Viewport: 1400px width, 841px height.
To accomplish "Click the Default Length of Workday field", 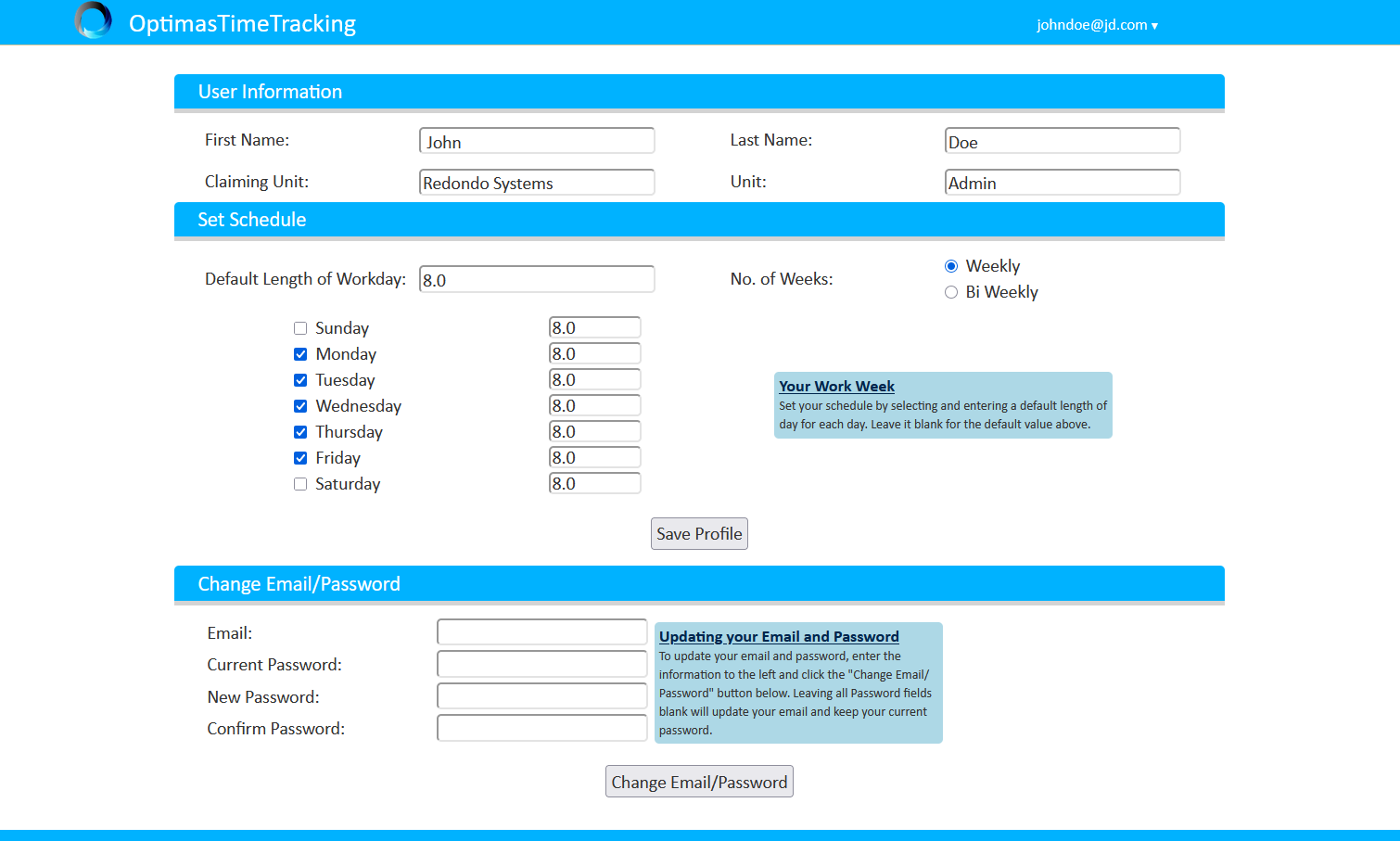I will 536,278.
